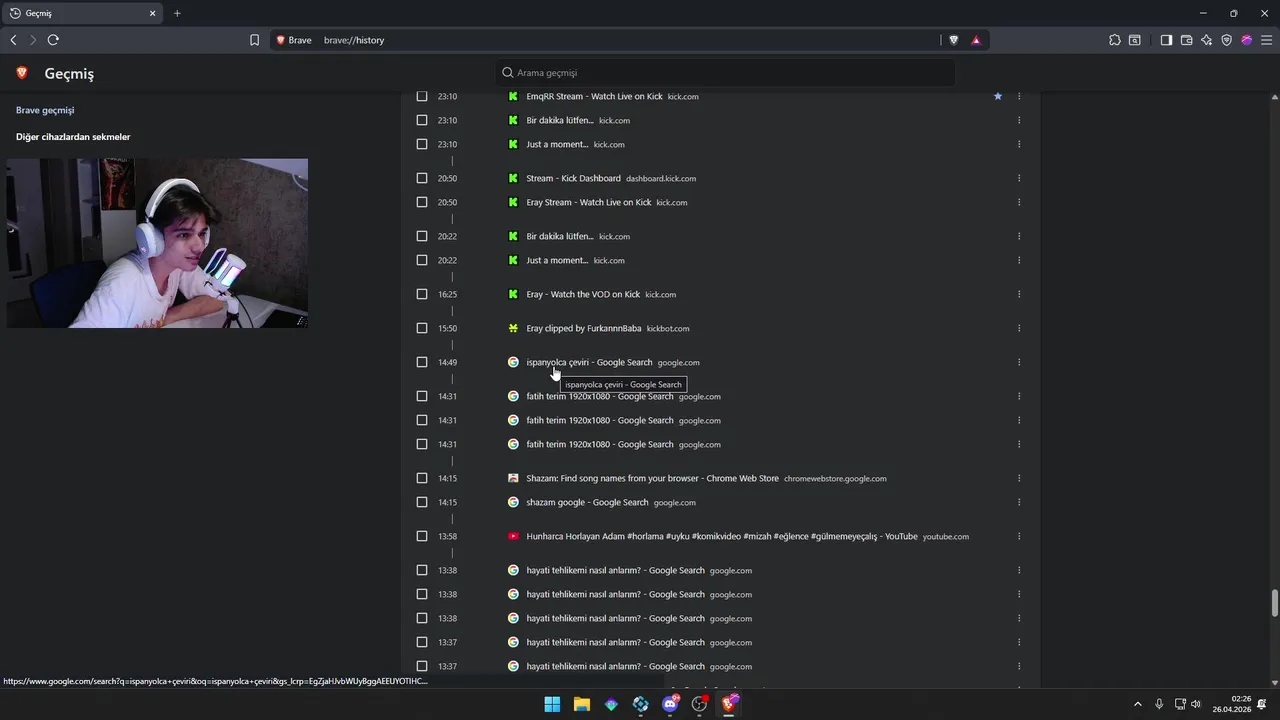Image resolution: width=1280 pixels, height=720 pixels.
Task: Open more options for Hunharca YouTube entry
Action: pos(1019,536)
